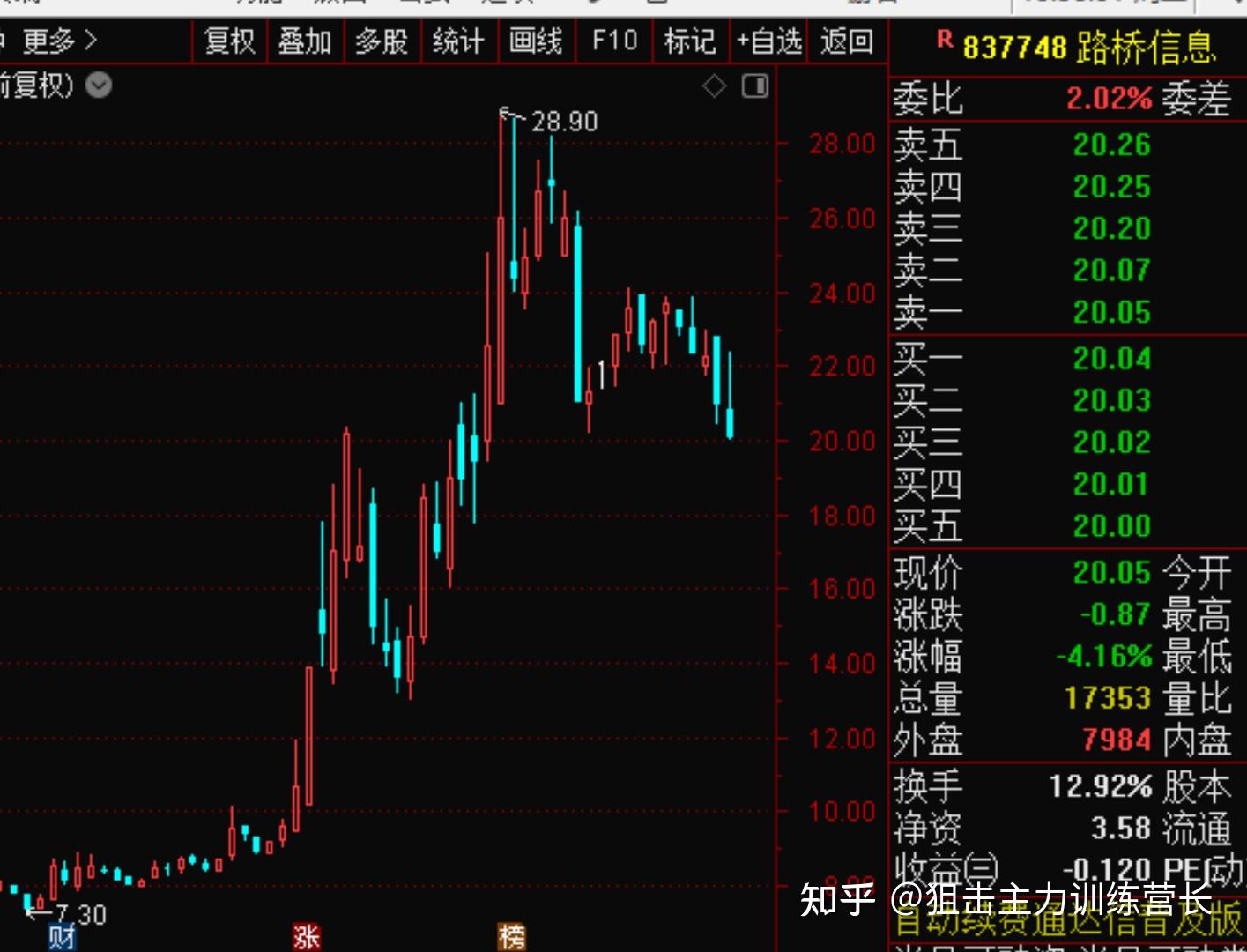Click 买五 price 20.00
Image resolution: width=1247 pixels, height=952 pixels.
1111,526
